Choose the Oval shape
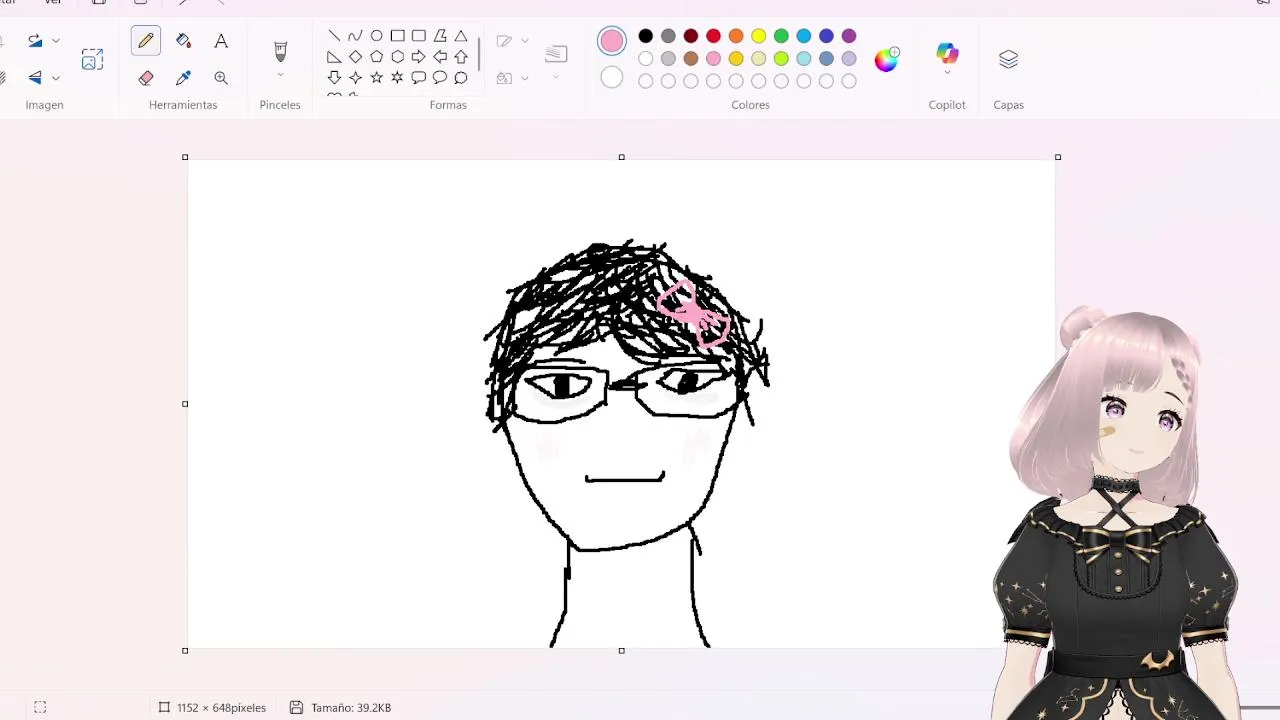 click(376, 36)
